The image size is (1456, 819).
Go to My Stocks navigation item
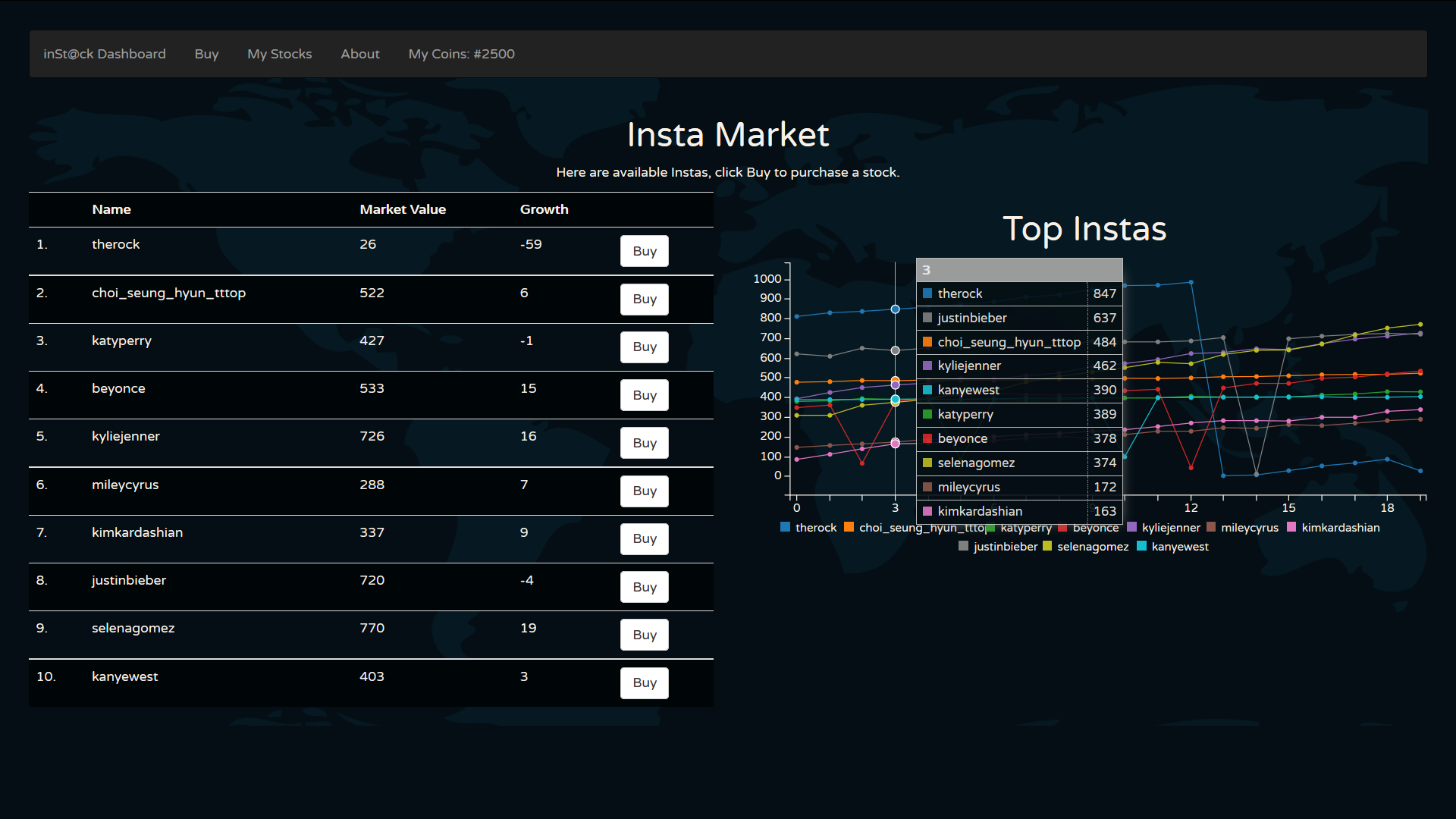(x=279, y=54)
